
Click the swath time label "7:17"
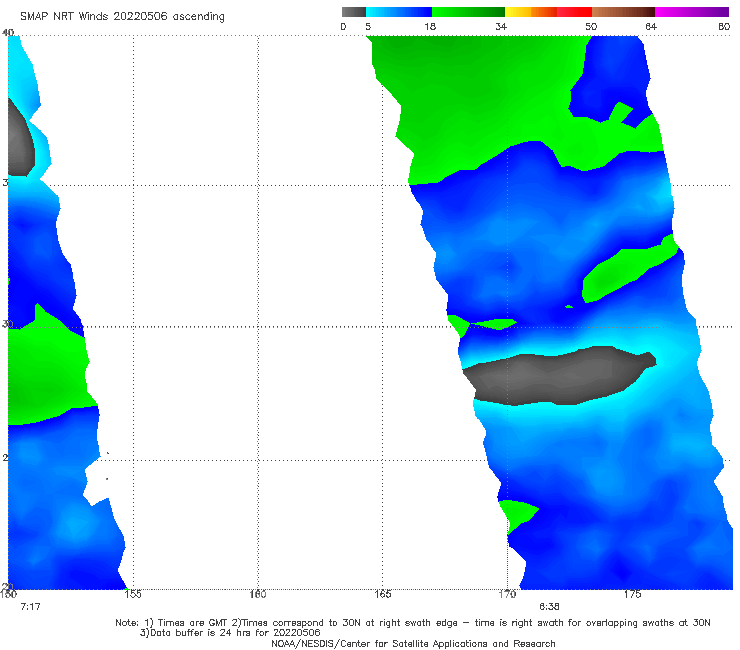click(x=30, y=607)
